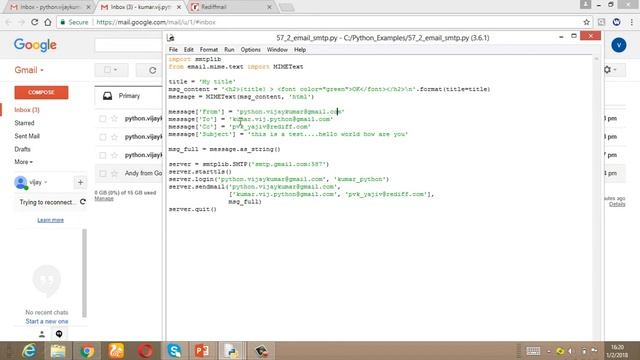Switch to the Hangouts conversations icon
The height and width of the screenshot is (360, 640).
pyautogui.click(x=59, y=334)
